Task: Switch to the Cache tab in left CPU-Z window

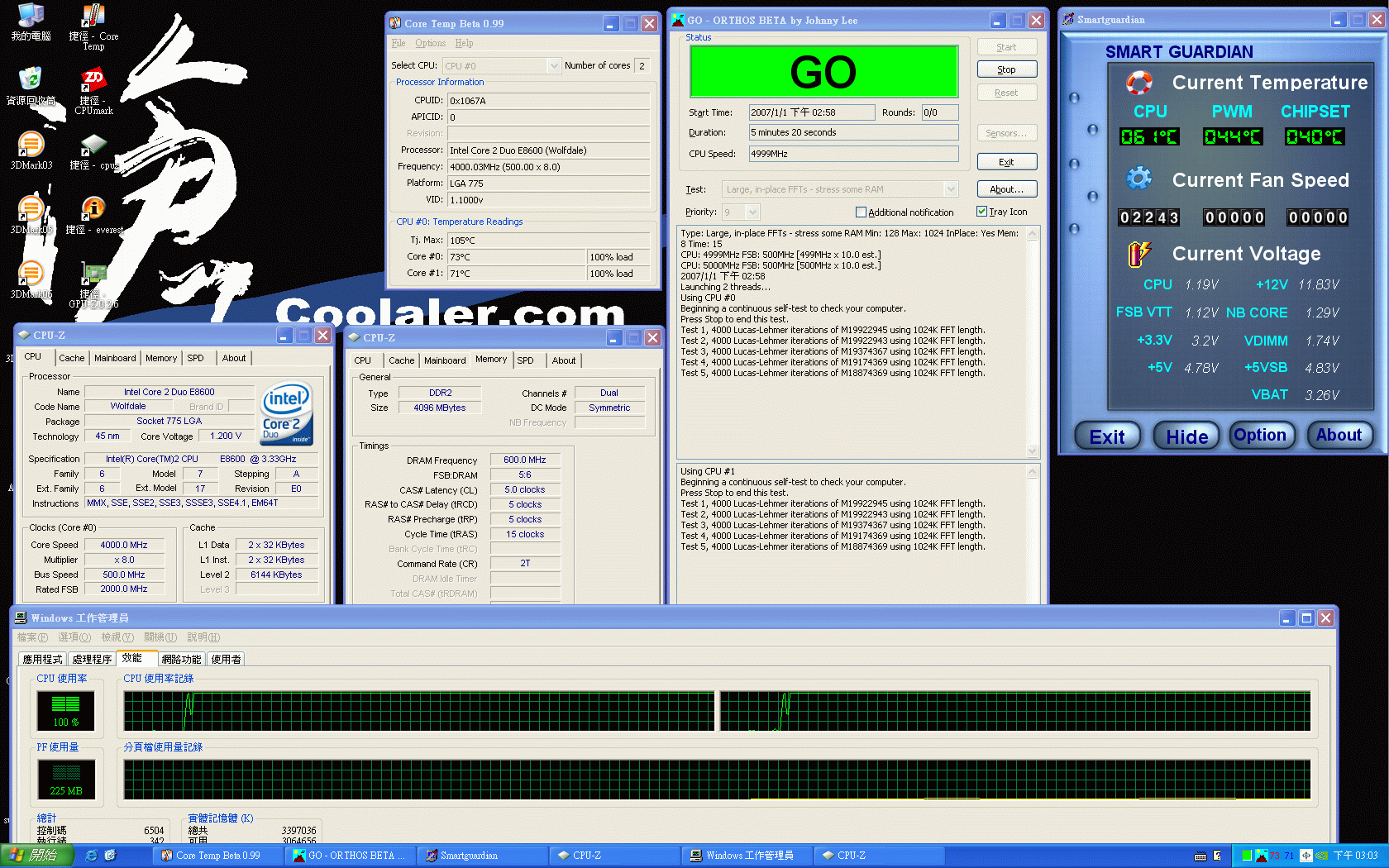Action: pos(71,358)
